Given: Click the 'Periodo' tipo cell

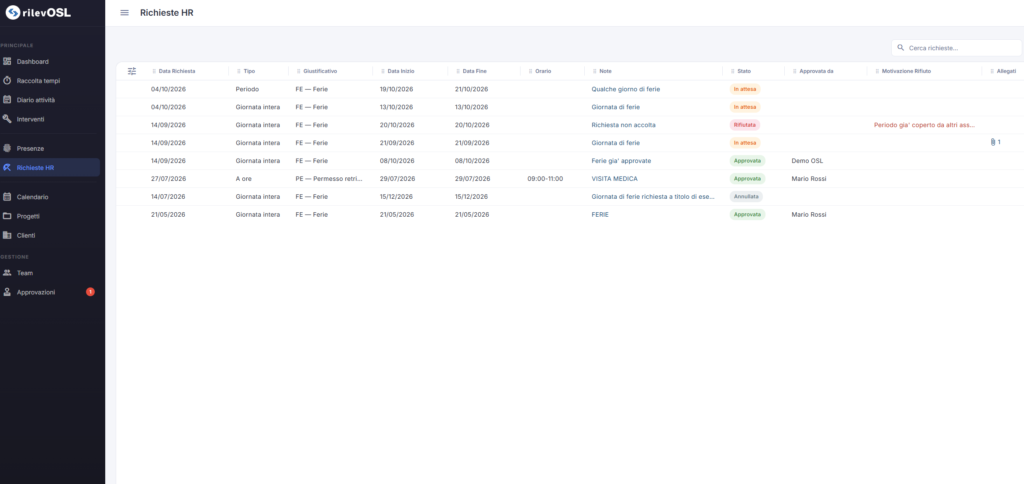Looking at the screenshot, I should (248, 89).
